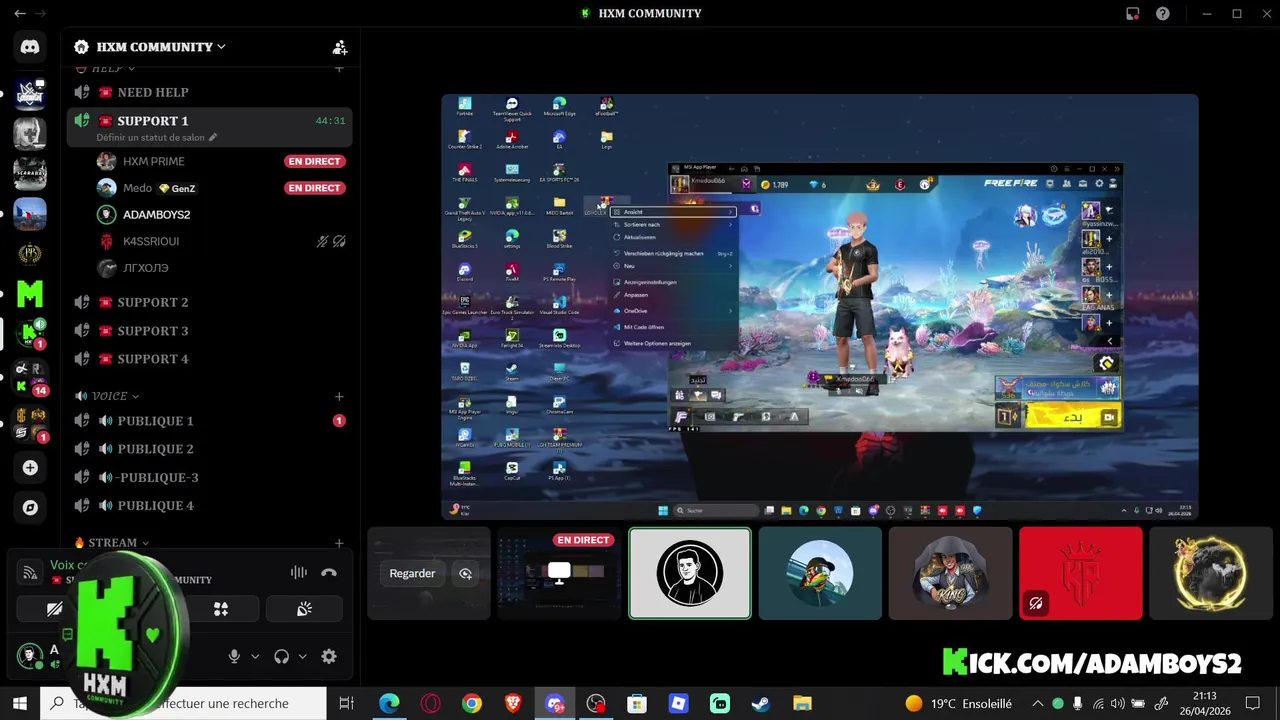Open Opera browser from taskbar
This screenshot has width=1280, height=720.
click(430, 704)
